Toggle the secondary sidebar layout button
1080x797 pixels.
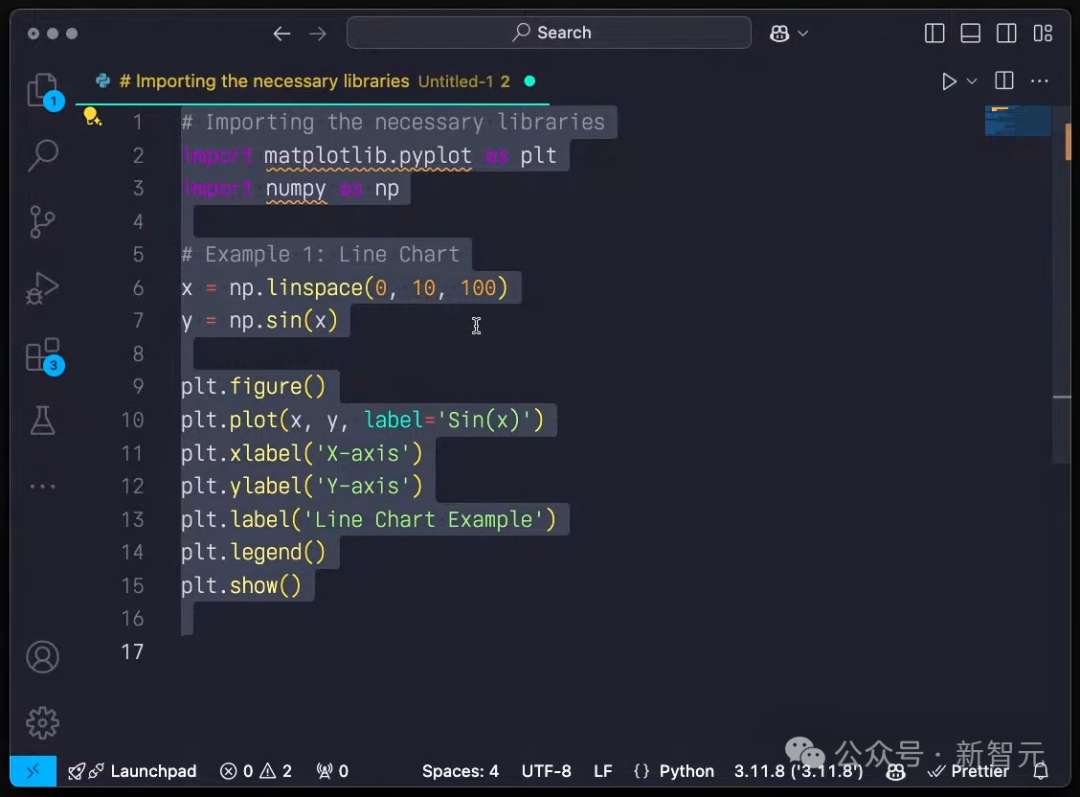tap(1007, 33)
